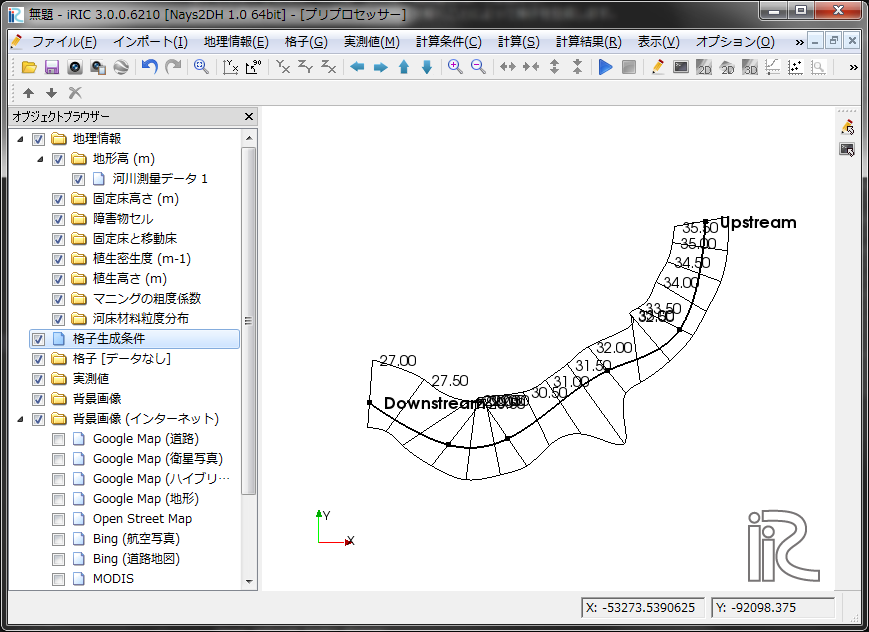Zoom out with the minus magnifier

click(478, 67)
